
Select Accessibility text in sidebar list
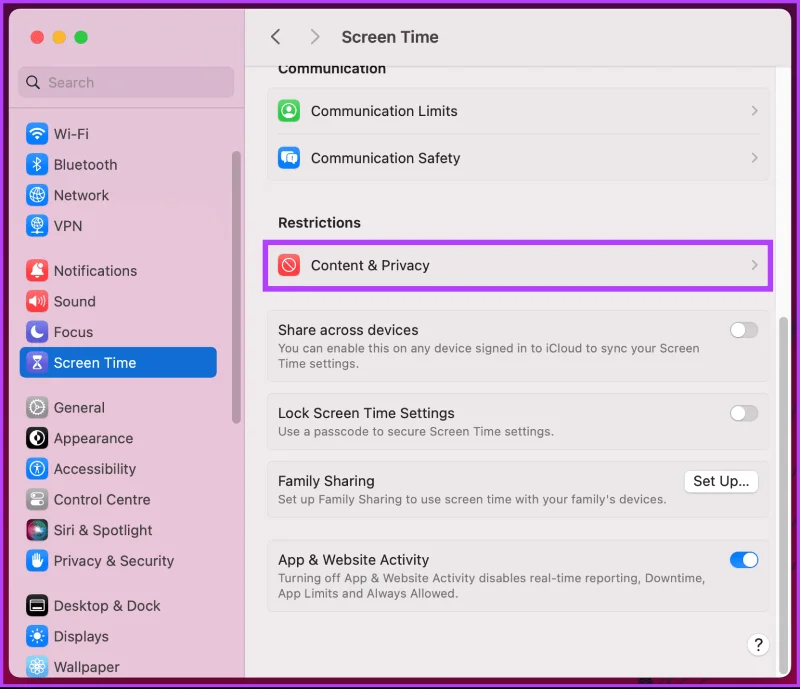click(95, 469)
